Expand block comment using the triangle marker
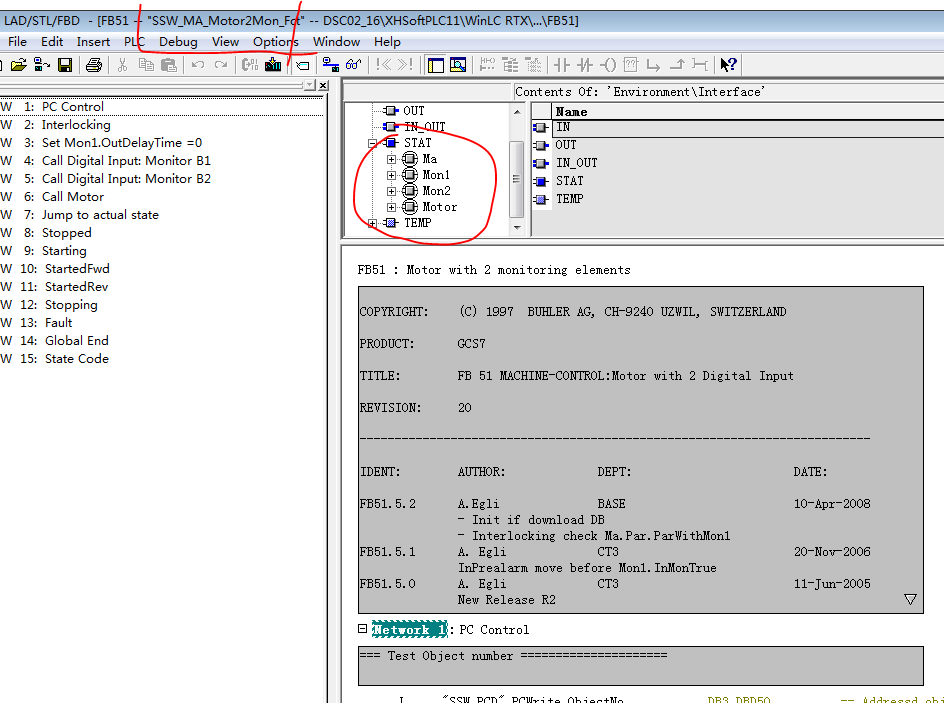Image resolution: width=944 pixels, height=703 pixels. [910, 599]
